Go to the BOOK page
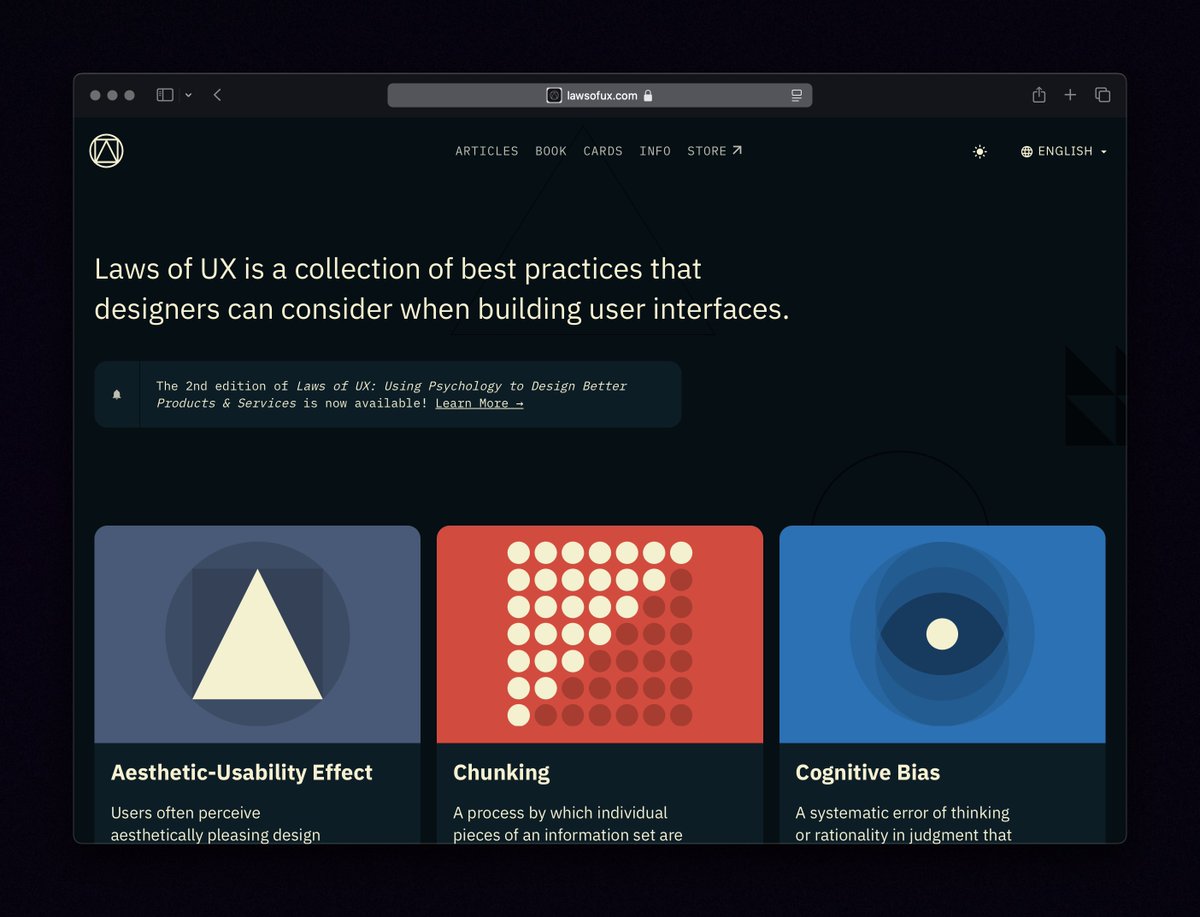 pyautogui.click(x=551, y=151)
